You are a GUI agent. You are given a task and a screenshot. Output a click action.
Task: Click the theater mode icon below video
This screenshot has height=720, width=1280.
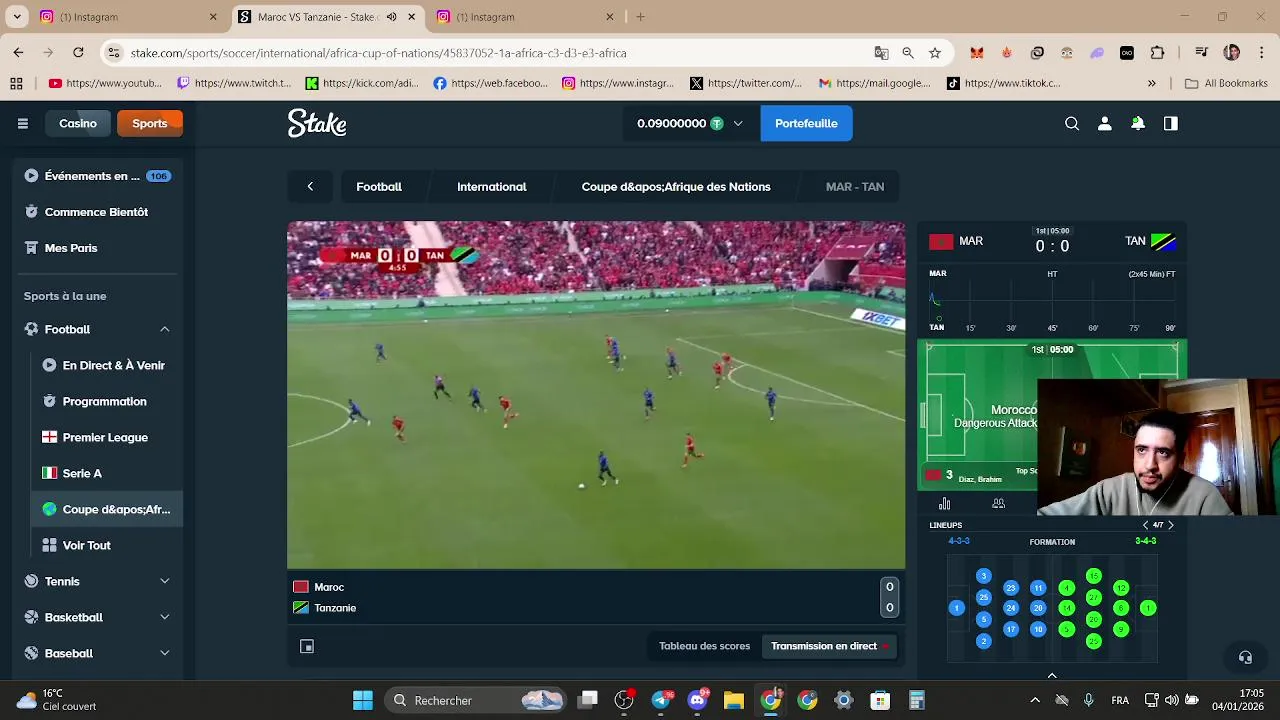[307, 646]
